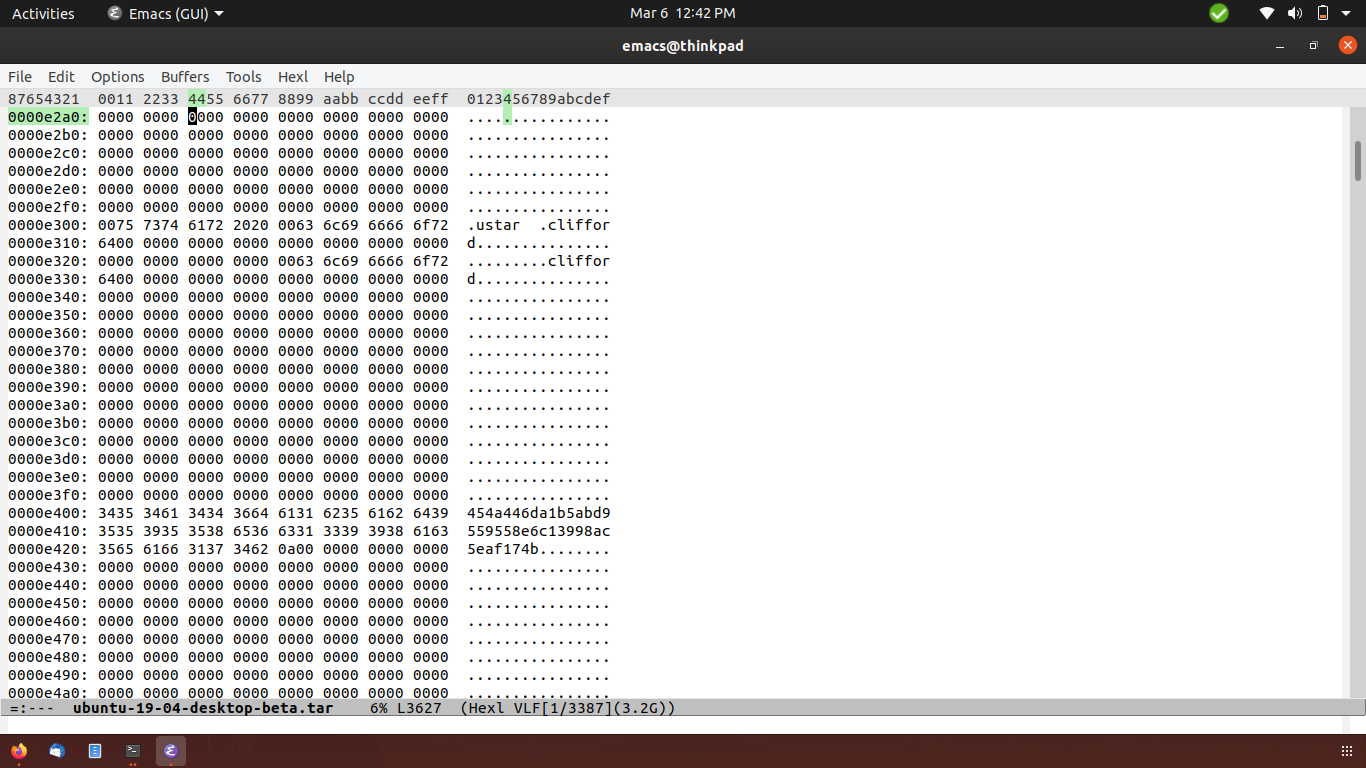Click address 0000e320: row label

click(x=48, y=261)
